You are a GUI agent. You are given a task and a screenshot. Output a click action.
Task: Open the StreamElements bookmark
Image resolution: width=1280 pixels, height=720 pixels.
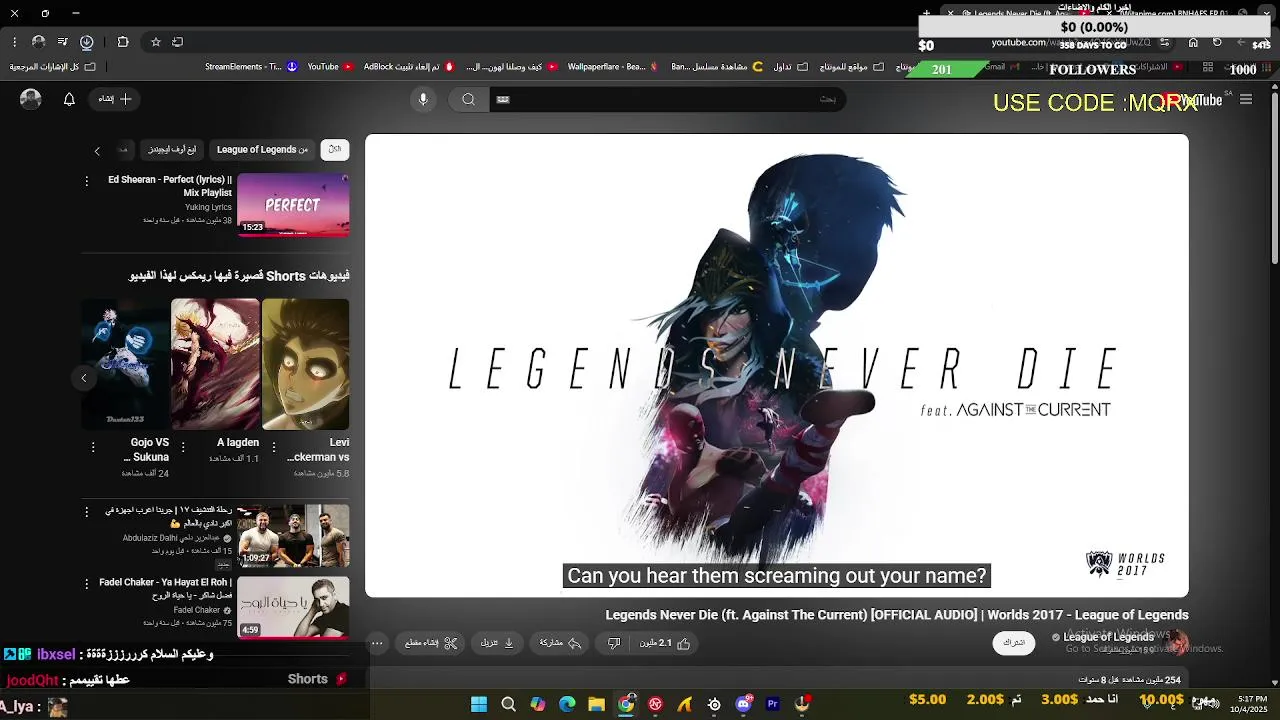click(x=251, y=67)
